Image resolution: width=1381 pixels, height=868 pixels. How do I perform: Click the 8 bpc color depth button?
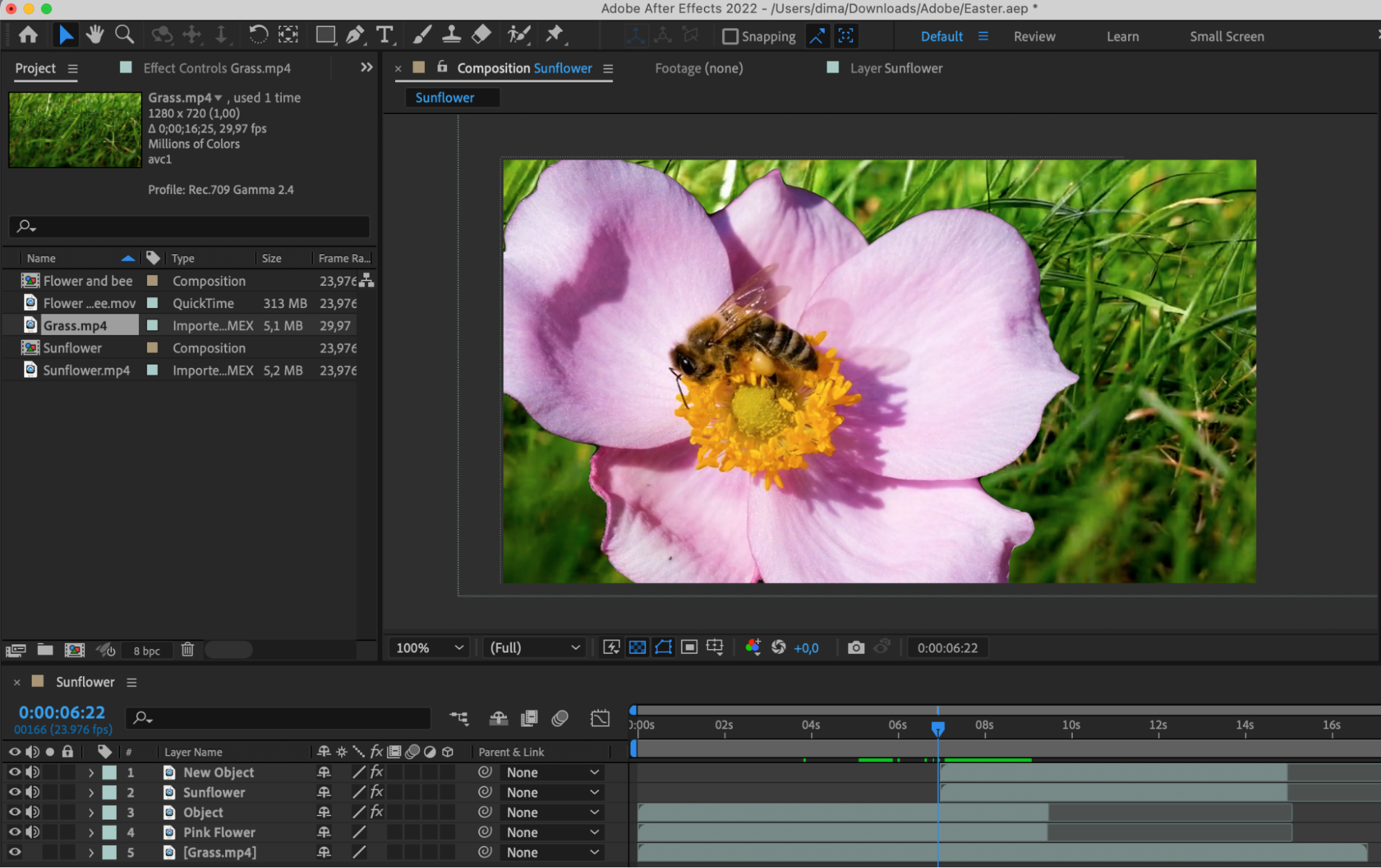(x=146, y=650)
